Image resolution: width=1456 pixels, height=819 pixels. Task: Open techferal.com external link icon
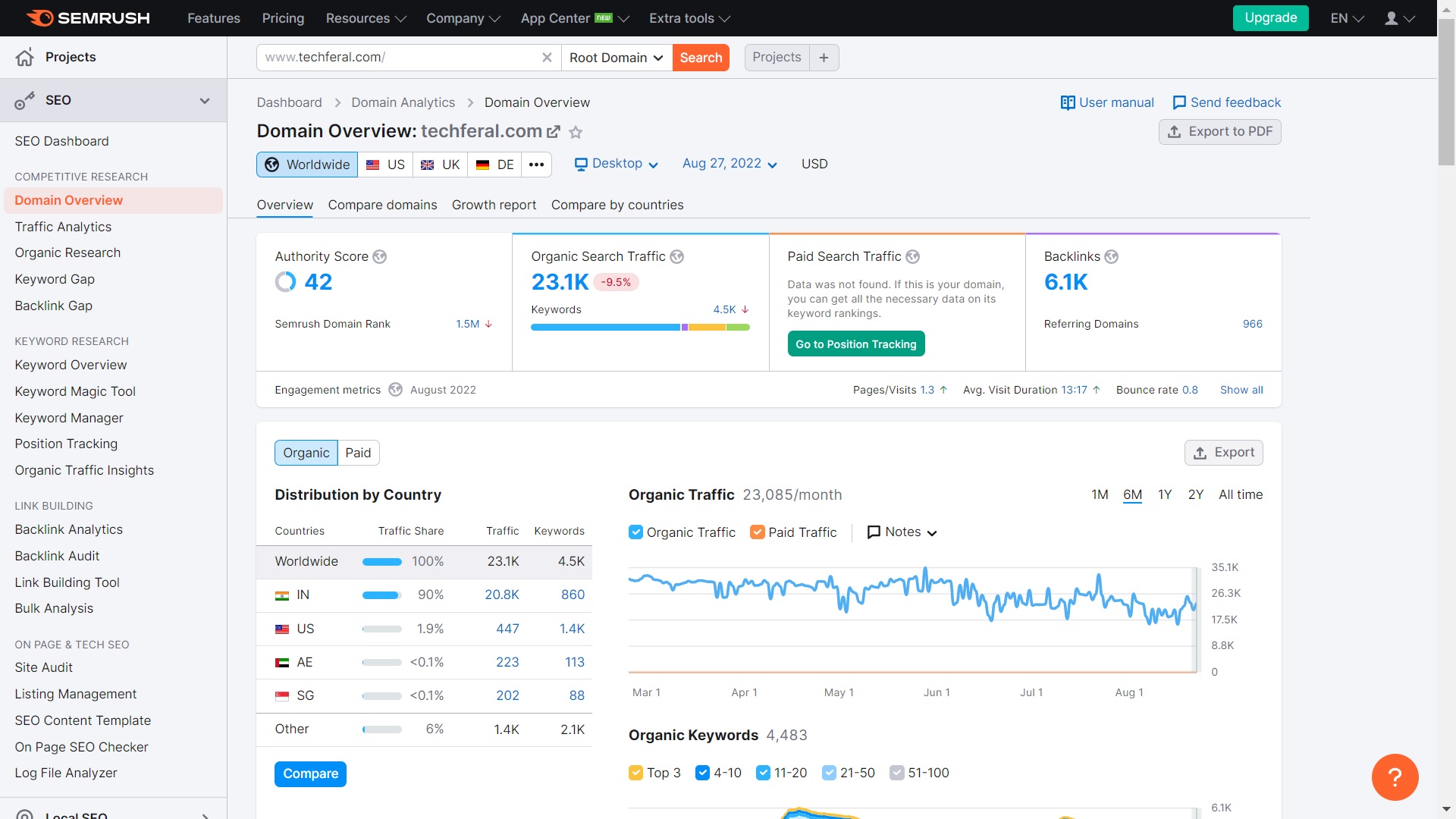pyautogui.click(x=554, y=132)
